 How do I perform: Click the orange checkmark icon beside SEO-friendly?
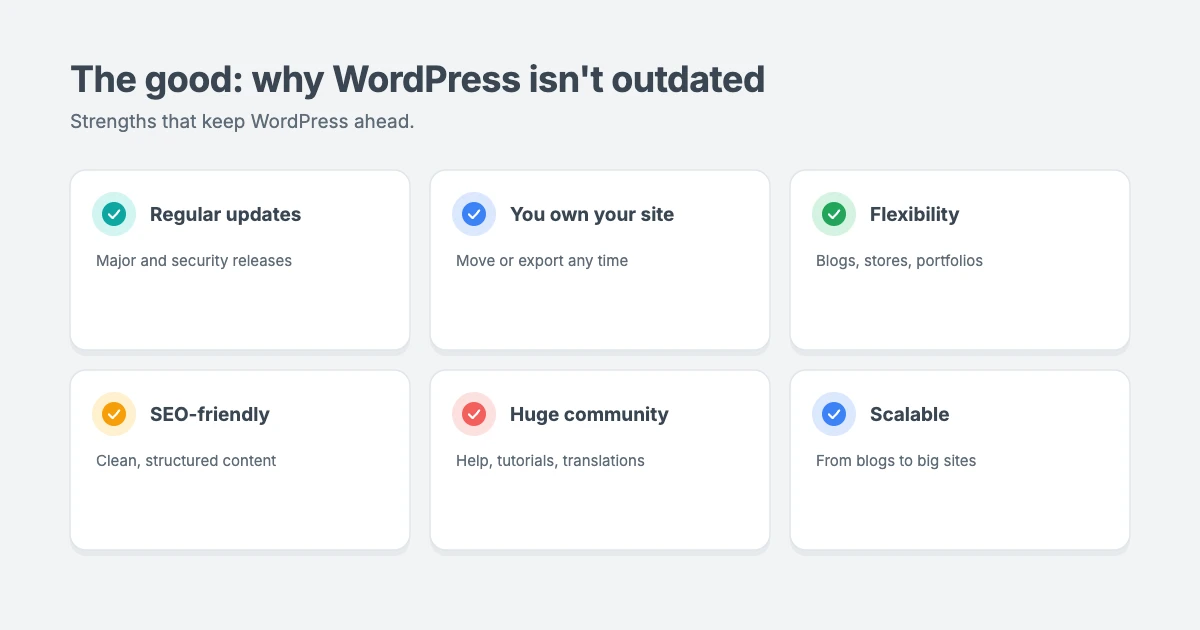coord(114,414)
